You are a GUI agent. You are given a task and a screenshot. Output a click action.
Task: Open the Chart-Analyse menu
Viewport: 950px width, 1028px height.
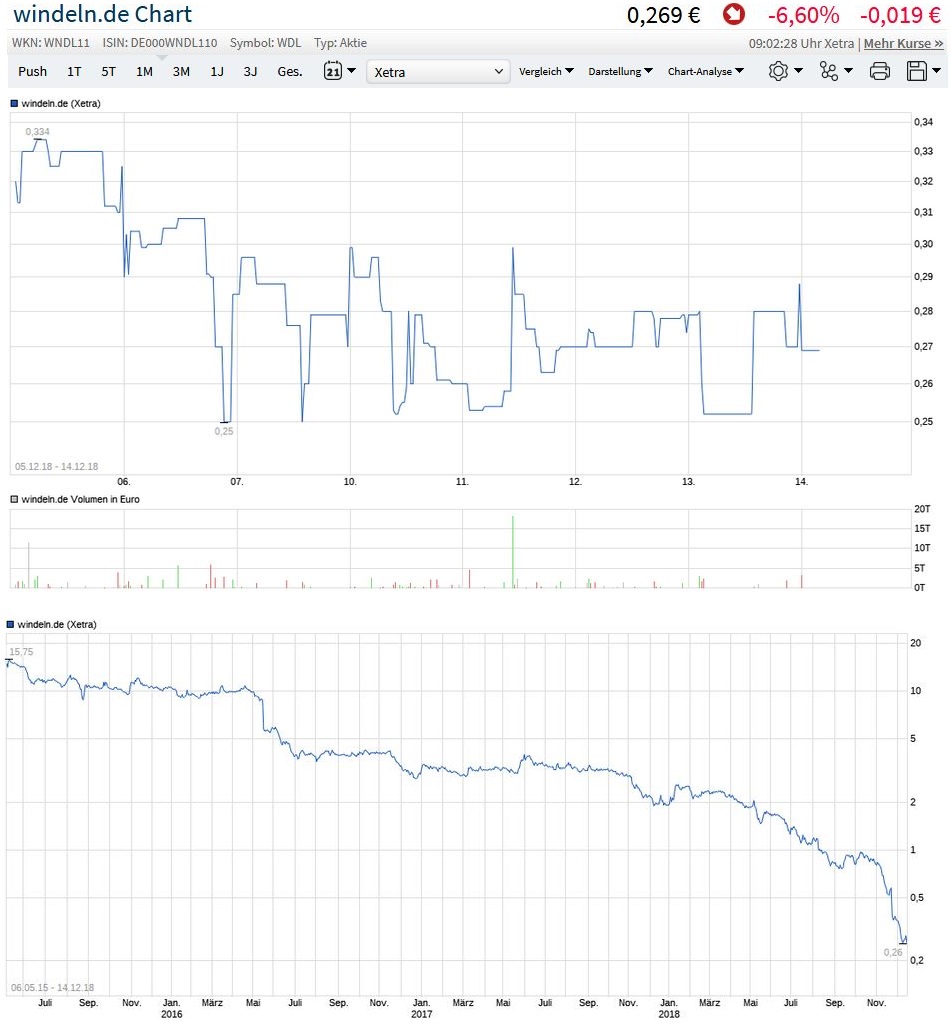[706, 71]
